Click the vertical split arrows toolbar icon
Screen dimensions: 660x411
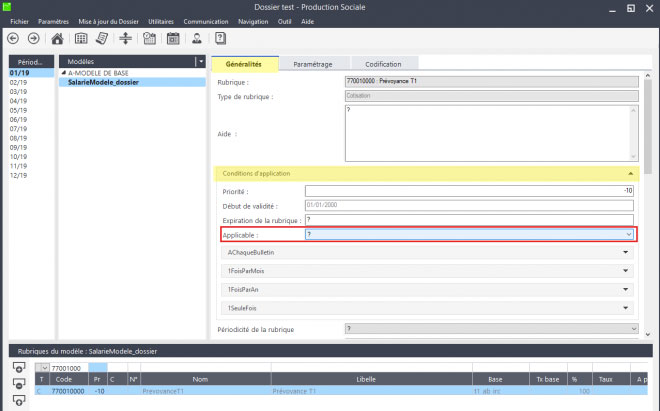coord(125,39)
